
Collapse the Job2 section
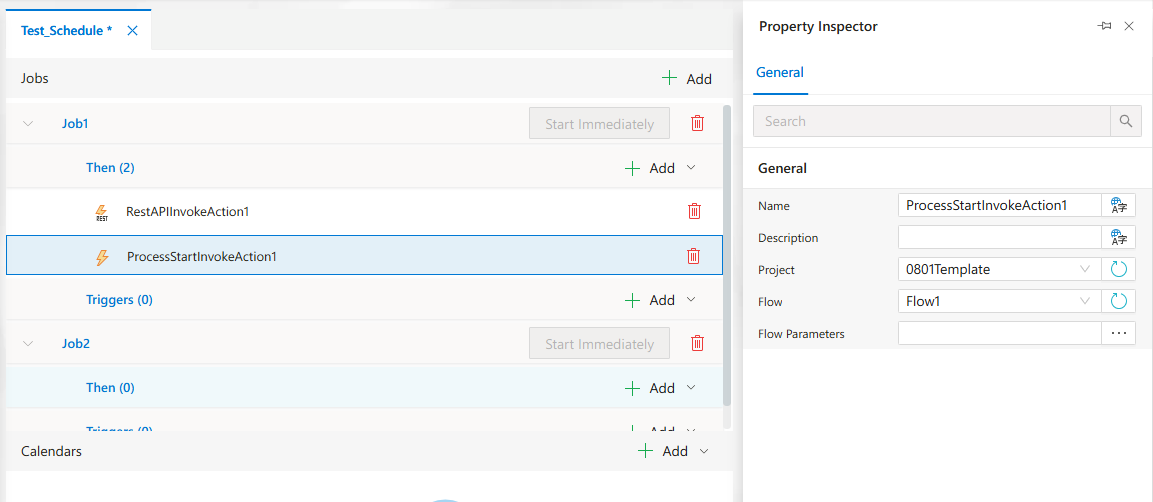(29, 343)
